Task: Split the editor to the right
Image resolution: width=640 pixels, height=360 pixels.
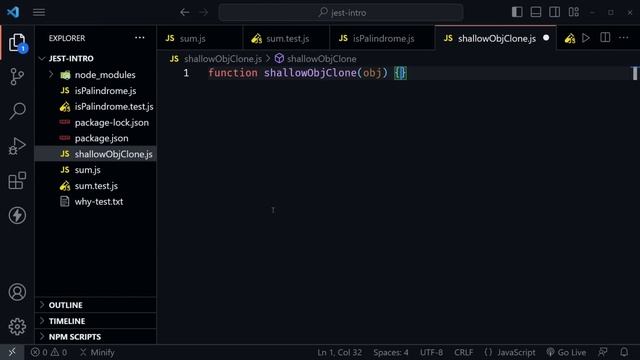Action: pos(605,38)
